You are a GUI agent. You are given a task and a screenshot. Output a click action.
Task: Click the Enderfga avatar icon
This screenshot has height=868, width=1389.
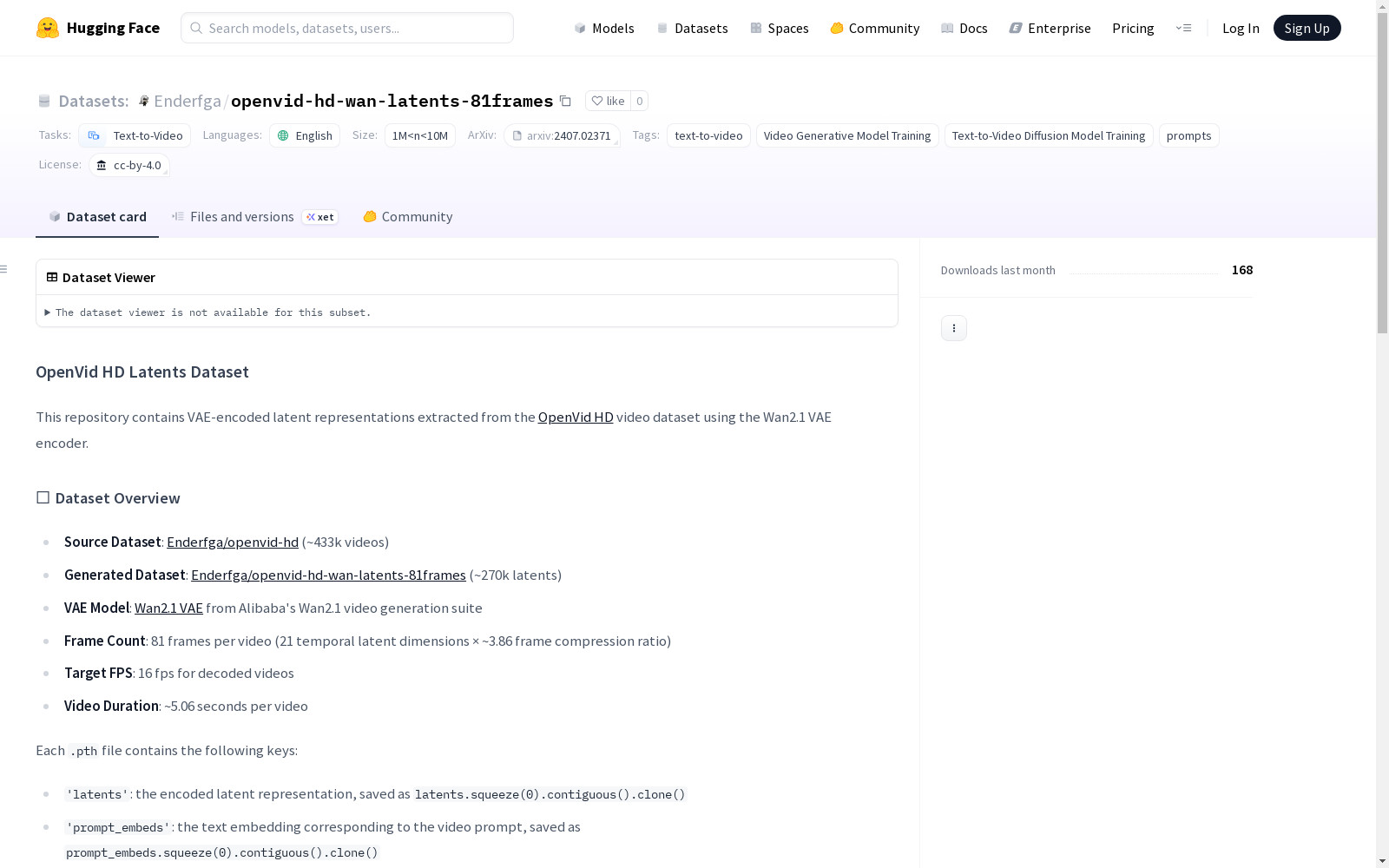point(144,101)
